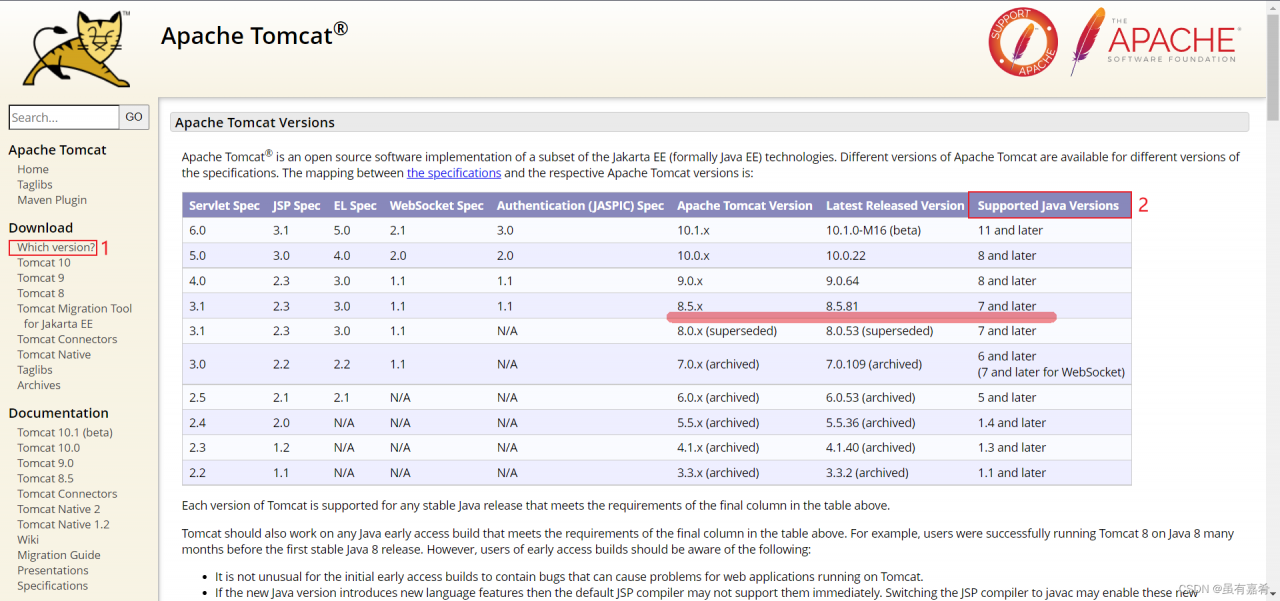This screenshot has height=601, width=1280.
Task: Open the Migration Guide link
Action: point(59,555)
